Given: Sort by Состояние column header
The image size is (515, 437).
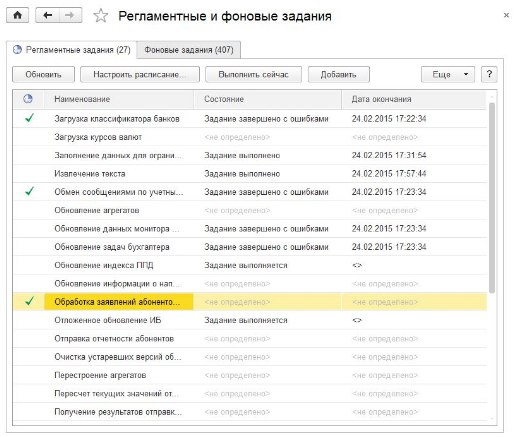Looking at the screenshot, I should tap(267, 99).
